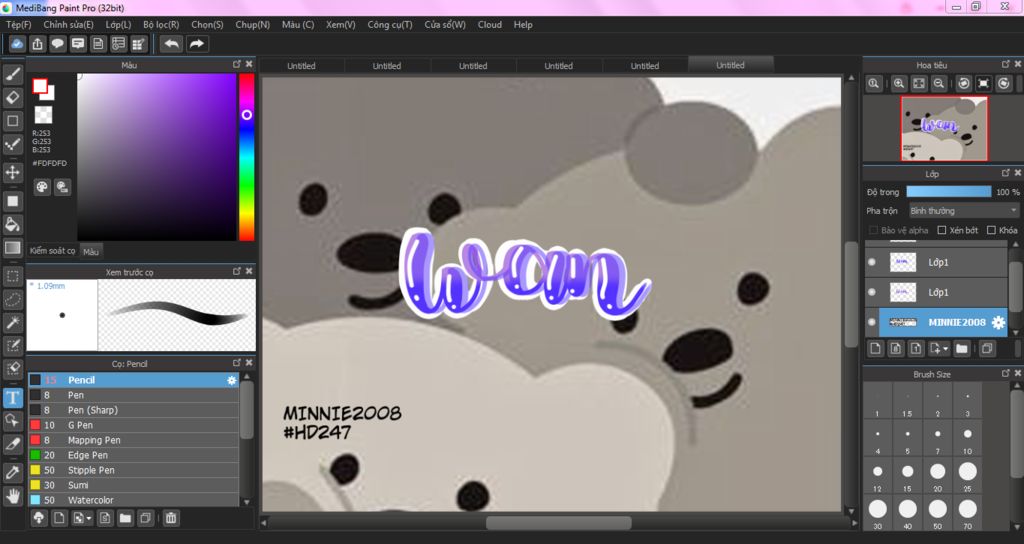Zoom in using the navigator magnifier plus
Image resolution: width=1024 pixels, height=544 pixels.
click(899, 84)
